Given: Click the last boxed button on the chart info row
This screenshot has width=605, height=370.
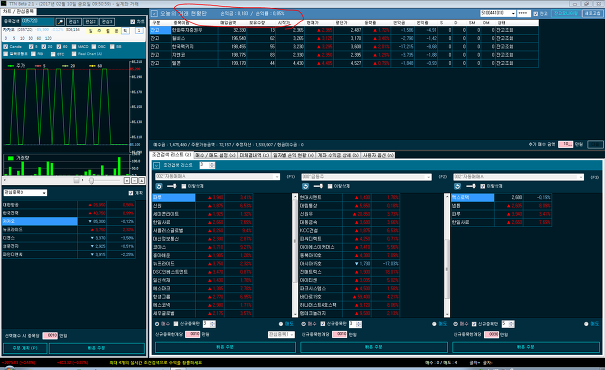Looking at the screenshot, I should 139,30.
